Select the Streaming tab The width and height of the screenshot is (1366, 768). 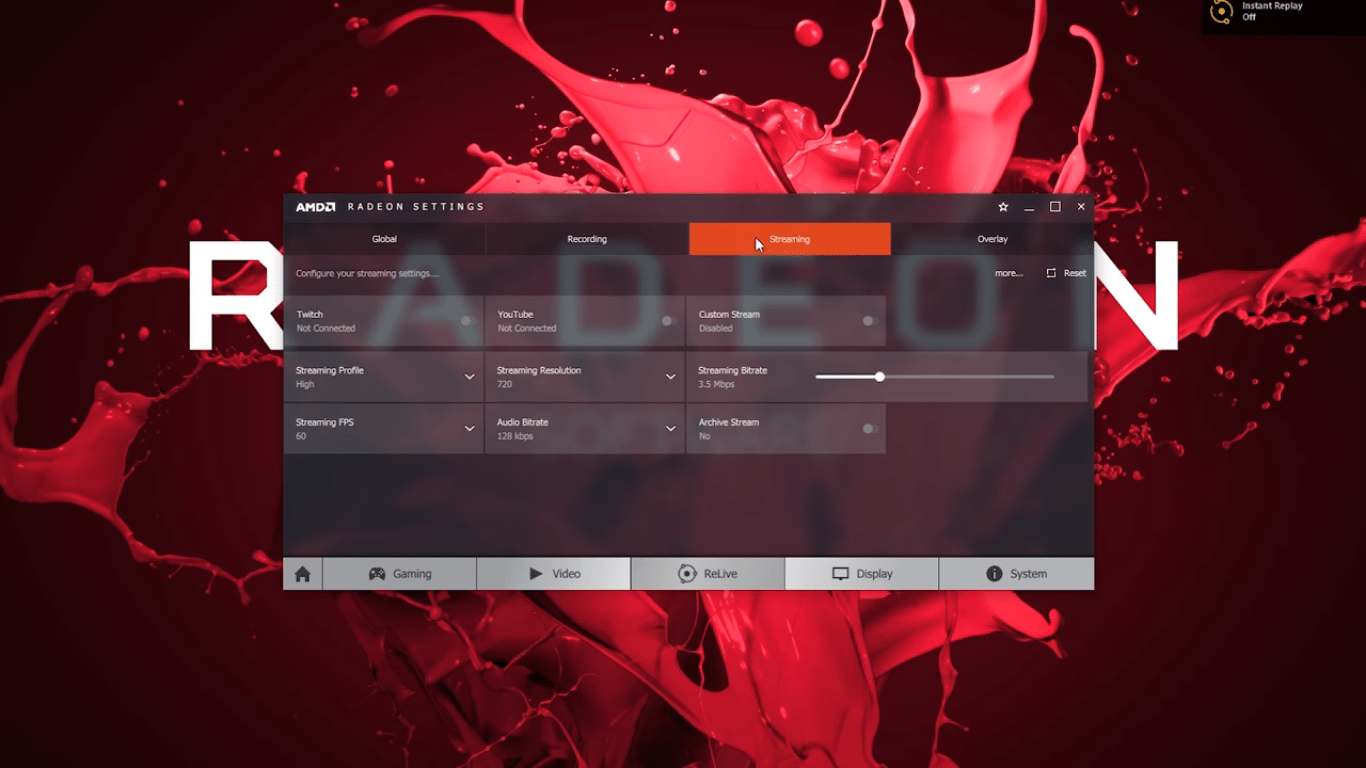790,239
